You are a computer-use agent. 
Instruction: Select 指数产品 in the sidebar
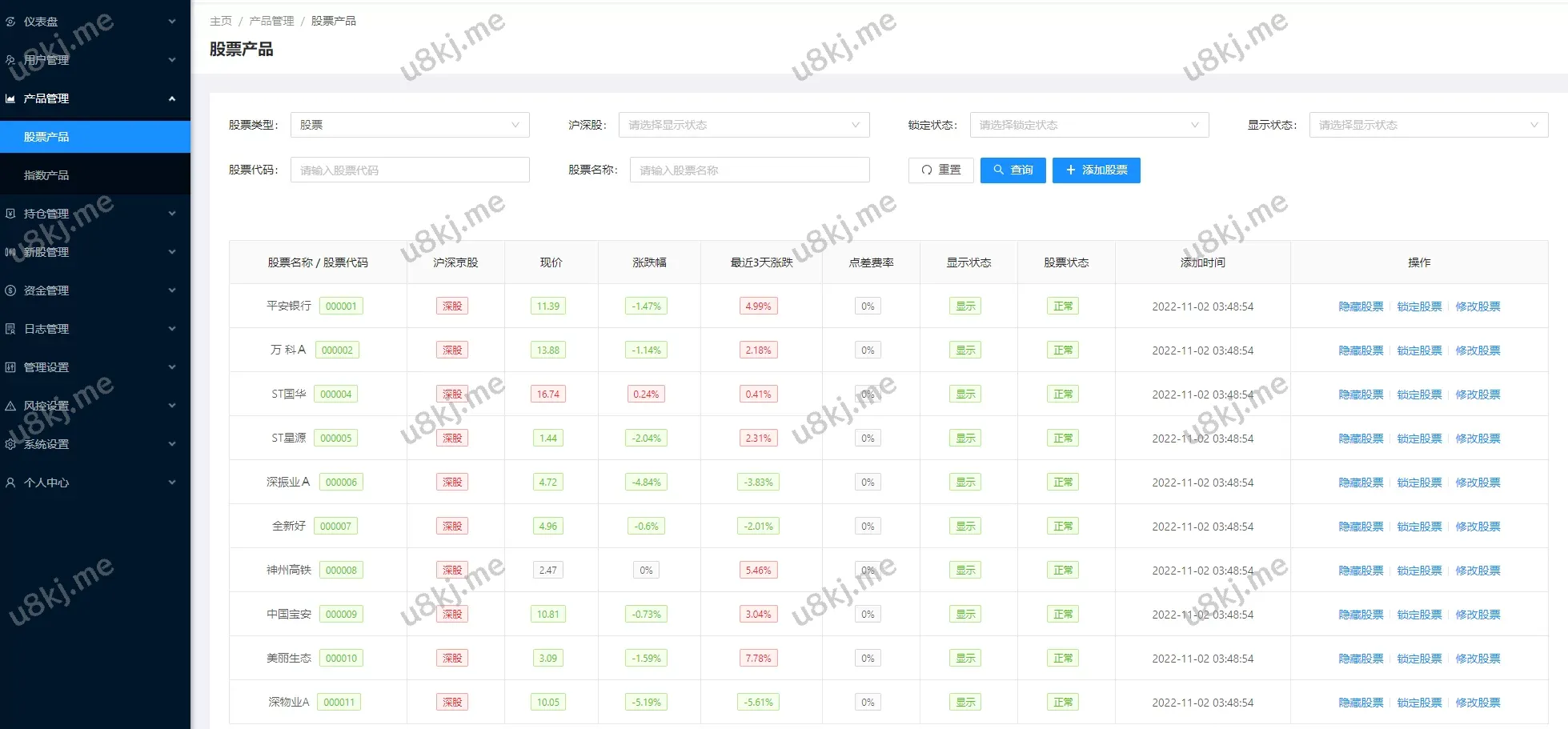coord(46,175)
